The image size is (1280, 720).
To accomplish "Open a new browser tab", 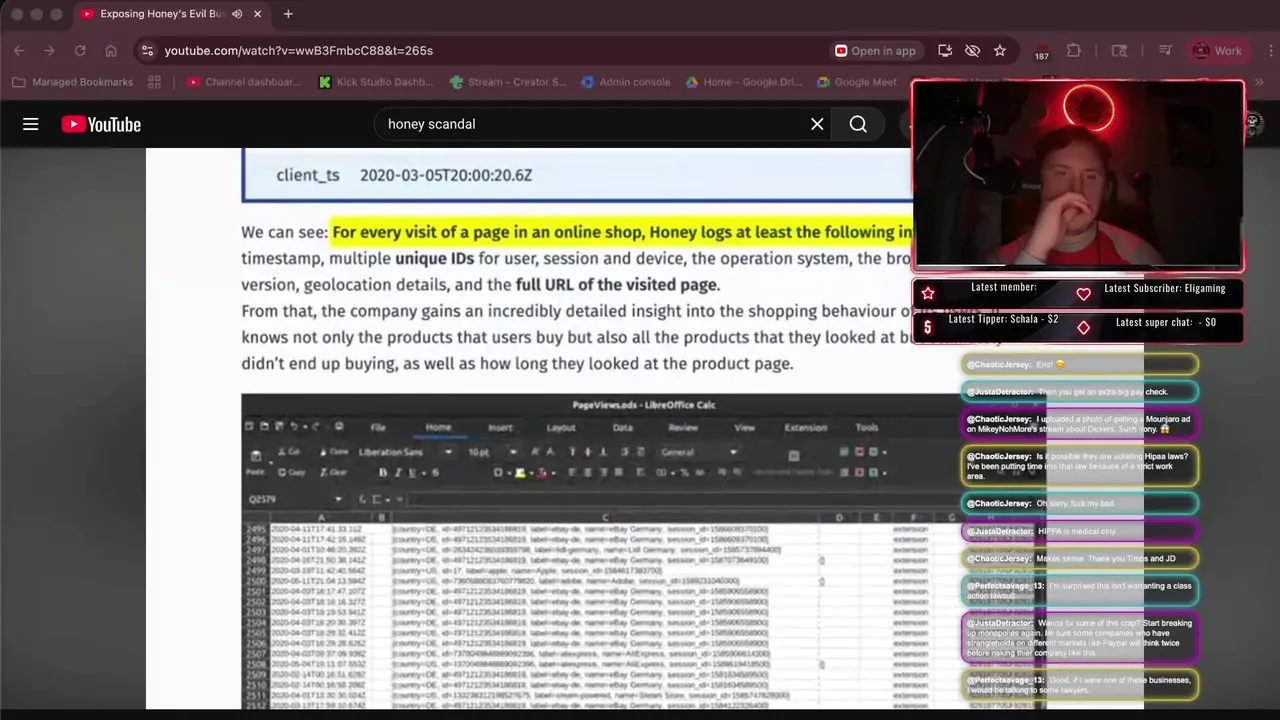I will [x=288, y=14].
